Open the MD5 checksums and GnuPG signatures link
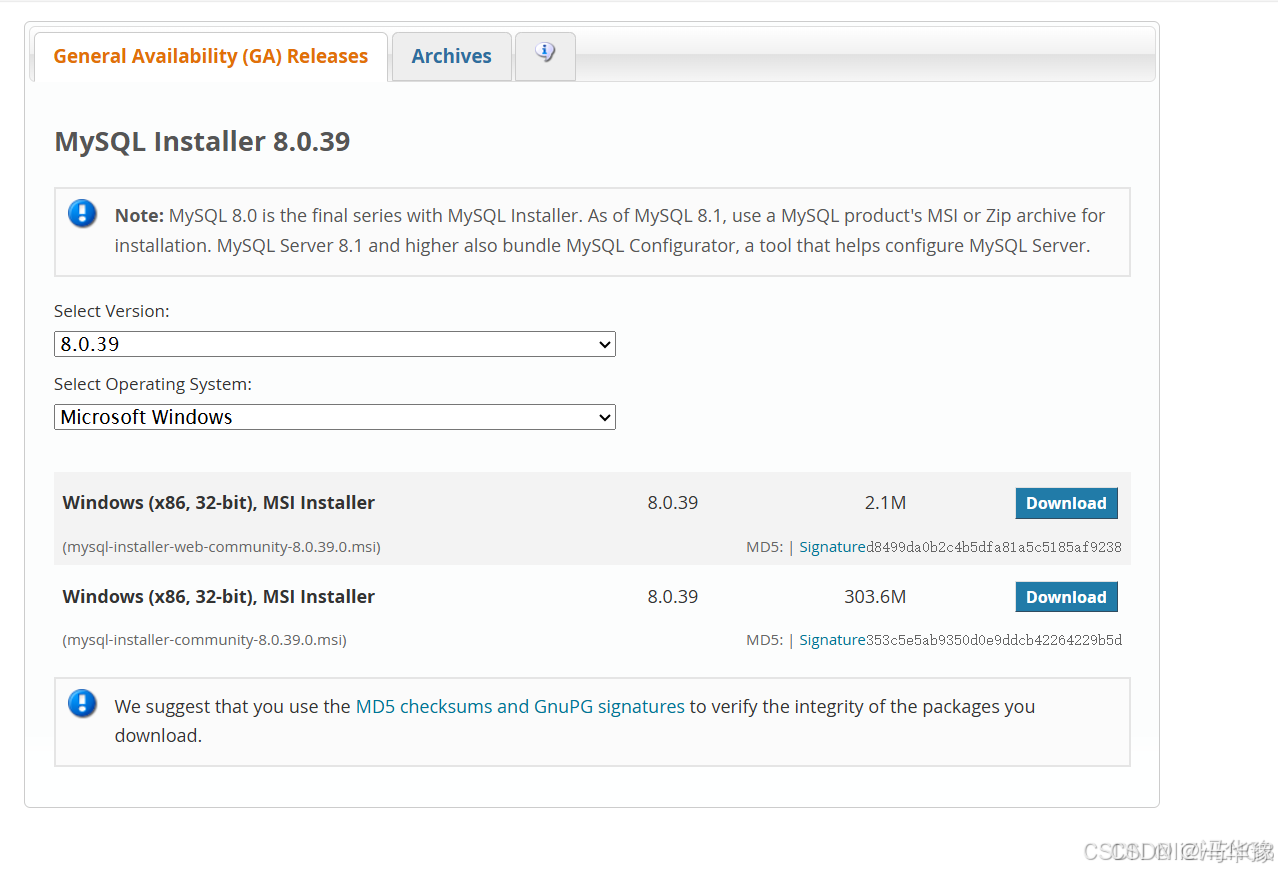Screen dimensions: 1278x873 tap(519, 706)
